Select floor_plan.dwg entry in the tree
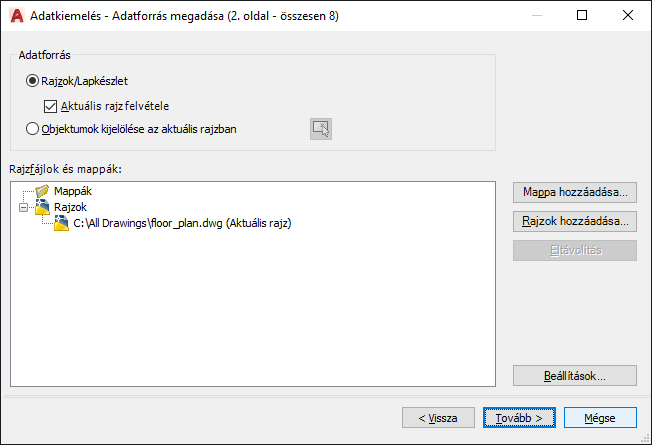Viewport: 652px width, 445px height. pyautogui.click(x=181, y=224)
